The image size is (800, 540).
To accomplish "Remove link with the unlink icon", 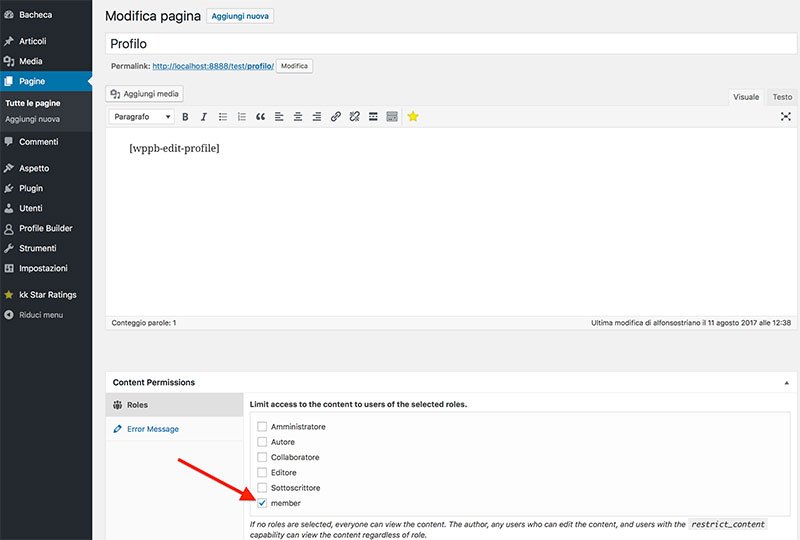I will (x=354, y=117).
